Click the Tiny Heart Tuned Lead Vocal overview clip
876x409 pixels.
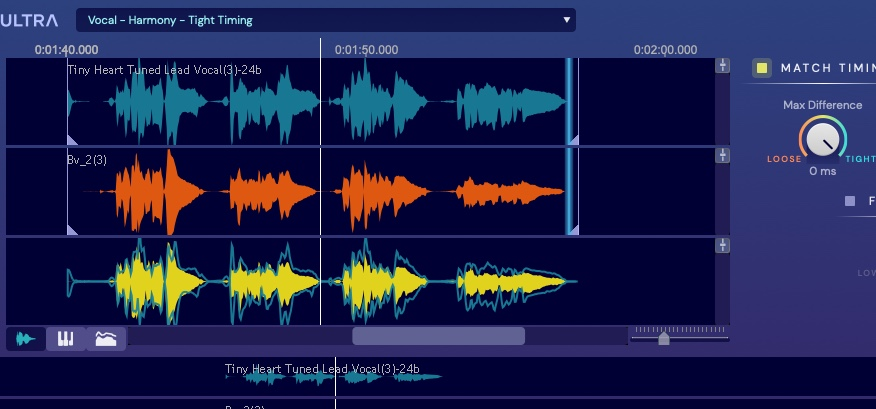[x=333, y=376]
